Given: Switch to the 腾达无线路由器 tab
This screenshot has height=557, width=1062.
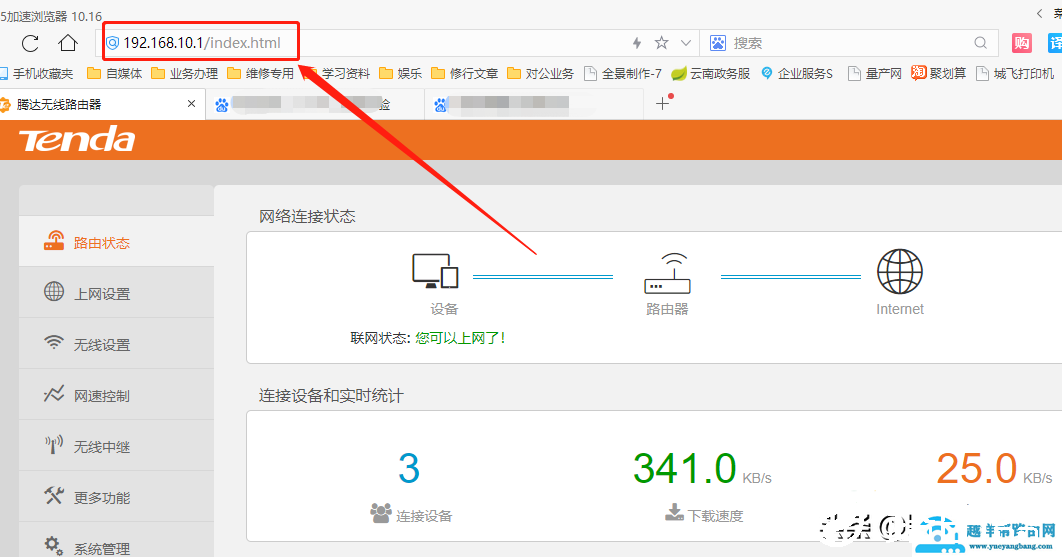Looking at the screenshot, I should coord(102,104).
